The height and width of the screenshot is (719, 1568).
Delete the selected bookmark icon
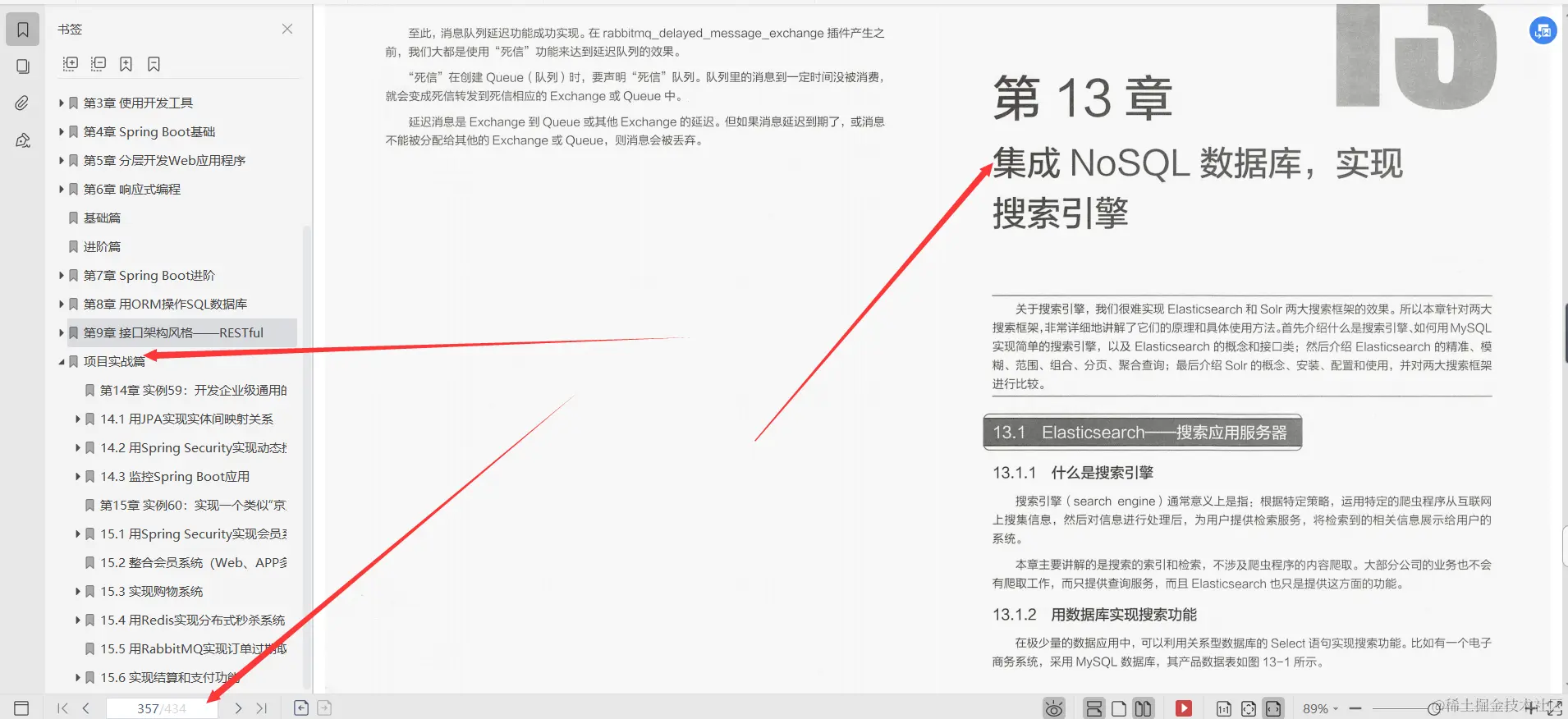[x=154, y=64]
